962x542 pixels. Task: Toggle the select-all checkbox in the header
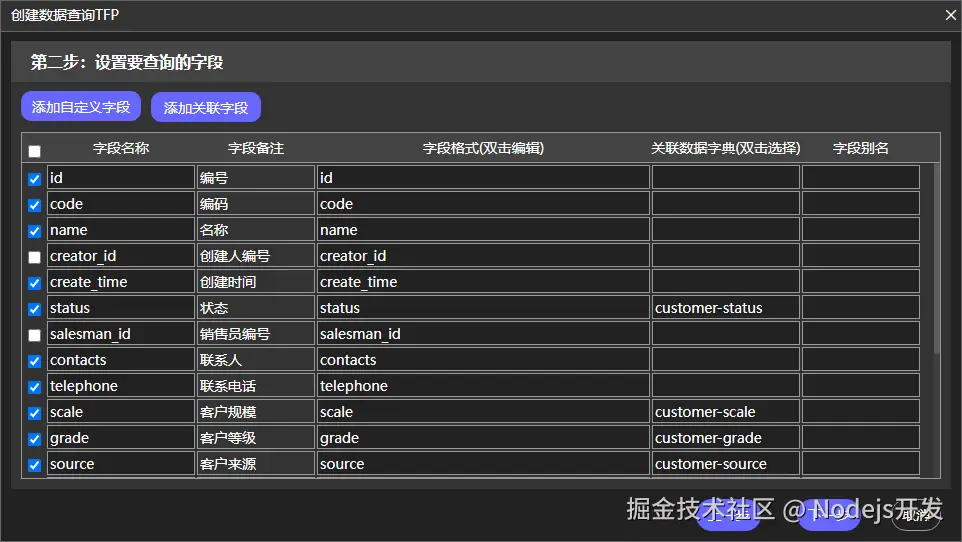pos(34,151)
